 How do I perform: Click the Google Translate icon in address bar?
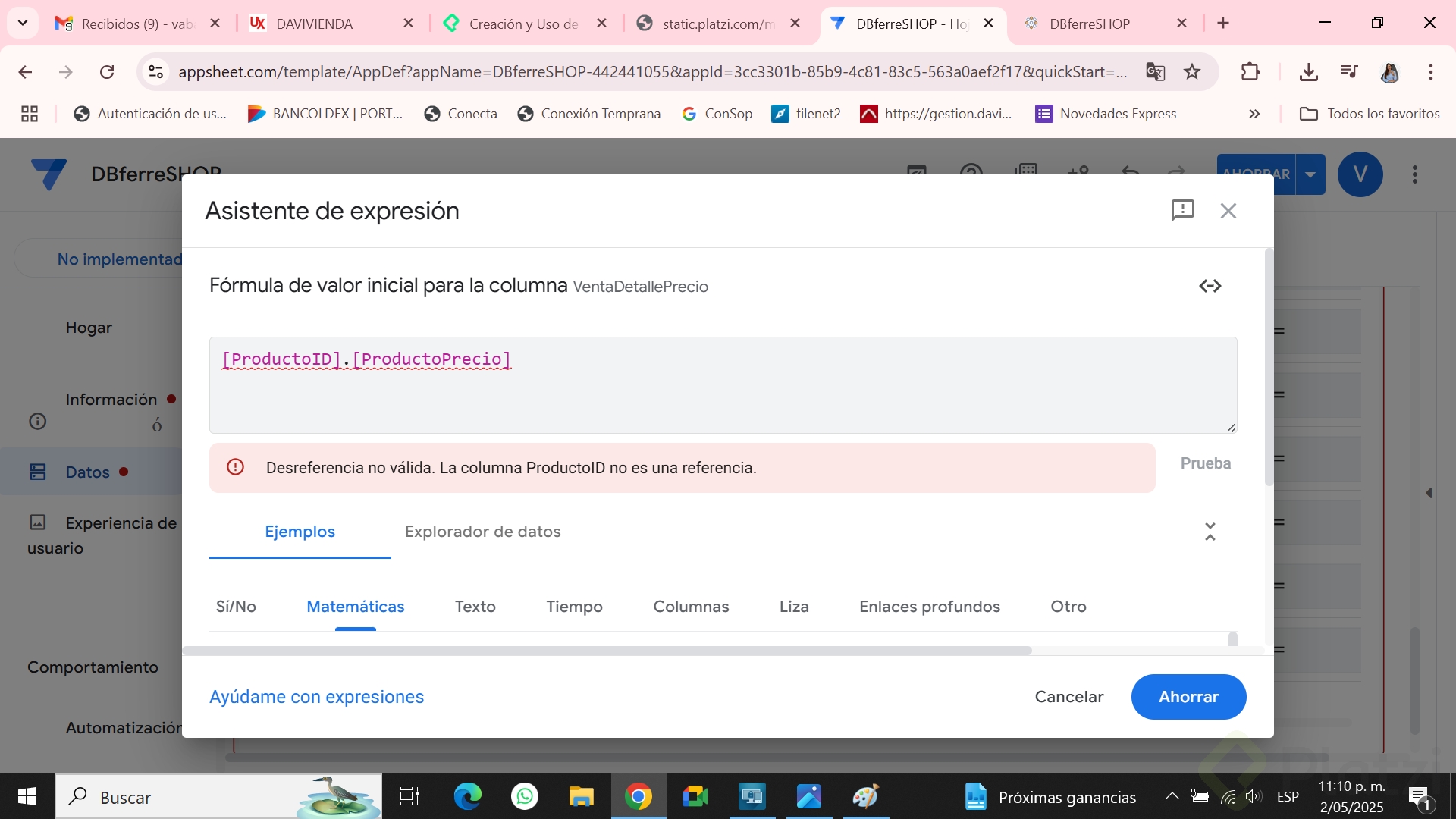pyautogui.click(x=1155, y=72)
